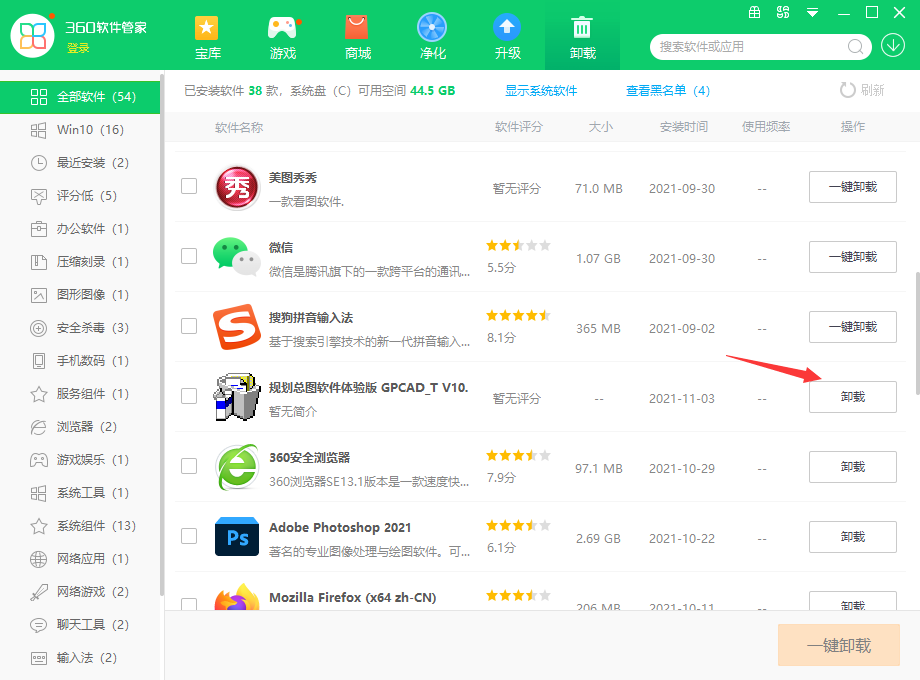Click the gift box icon in title bar
This screenshot has height=680, width=920.
(755, 12)
